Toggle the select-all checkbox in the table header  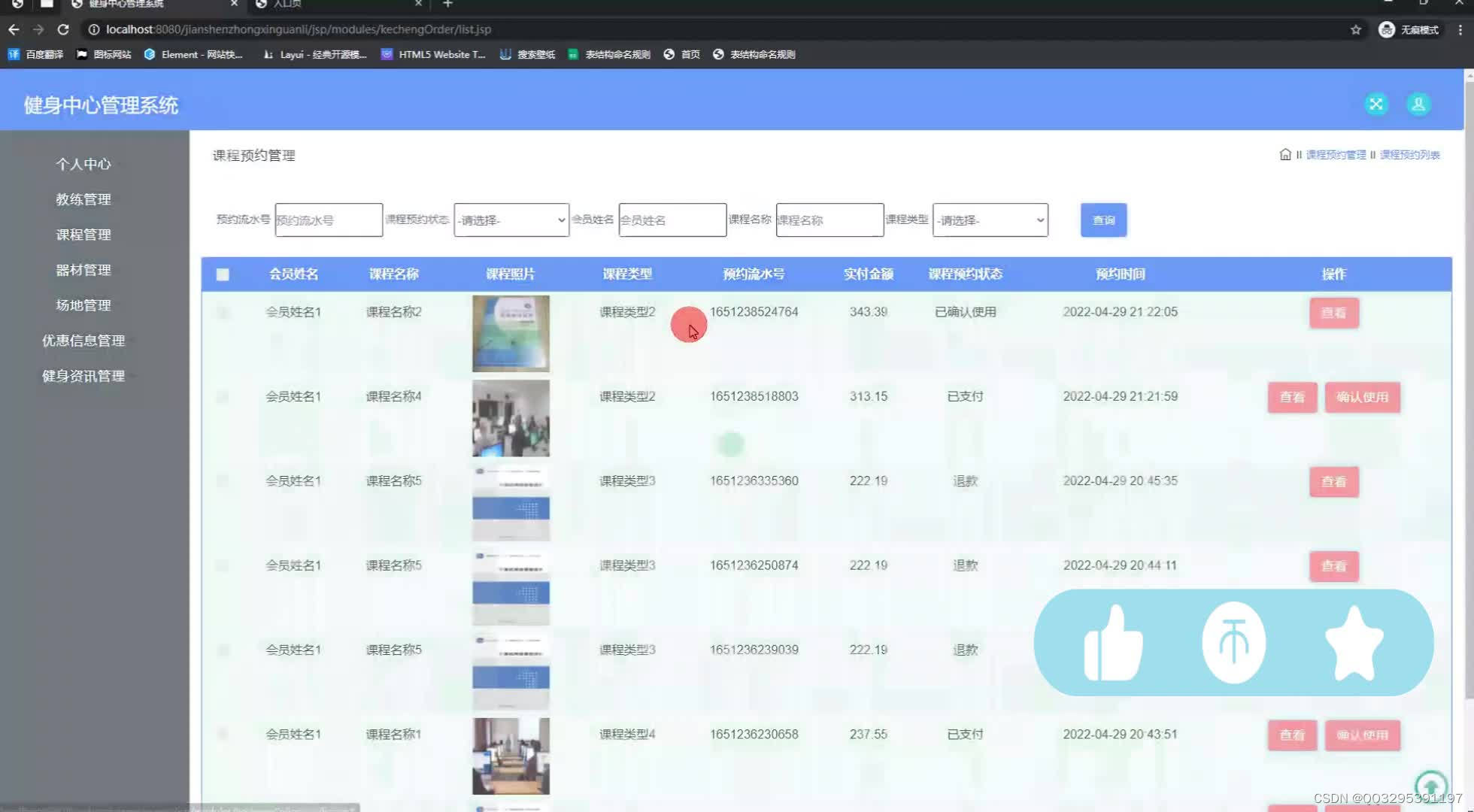point(223,274)
